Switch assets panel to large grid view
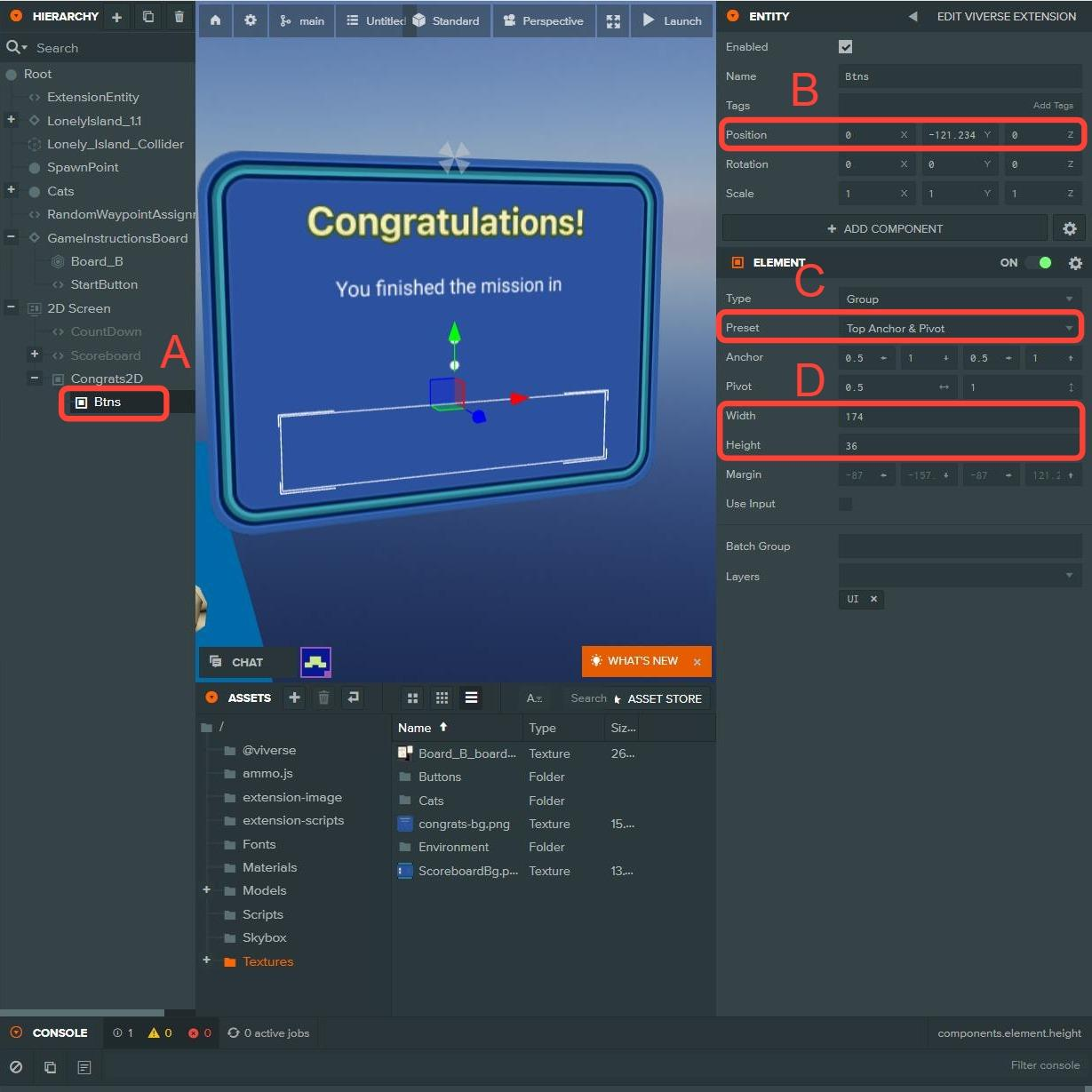Screen dimensions: 1092x1092 pyautogui.click(x=412, y=698)
